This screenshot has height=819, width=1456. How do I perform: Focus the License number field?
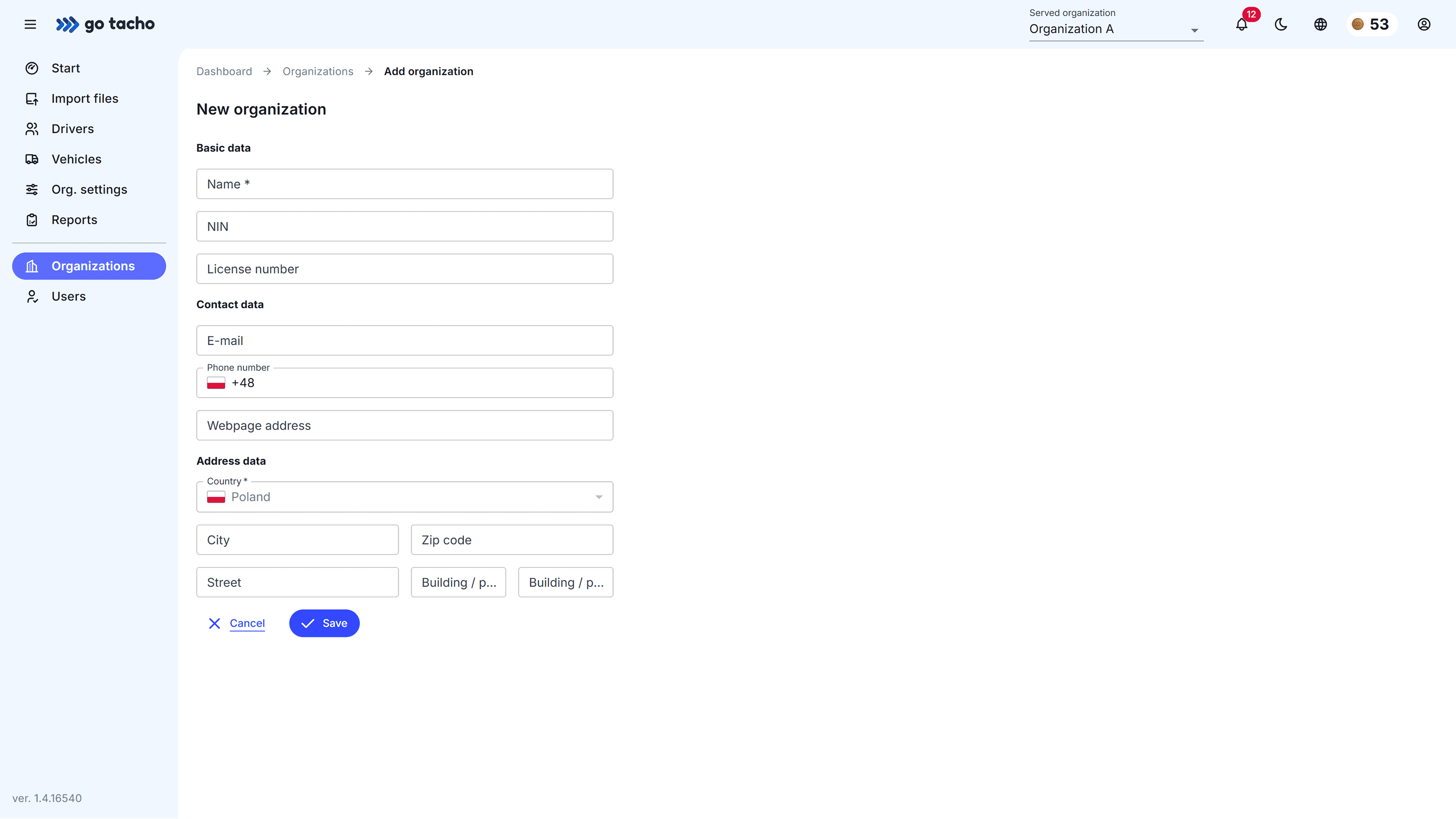point(405,269)
